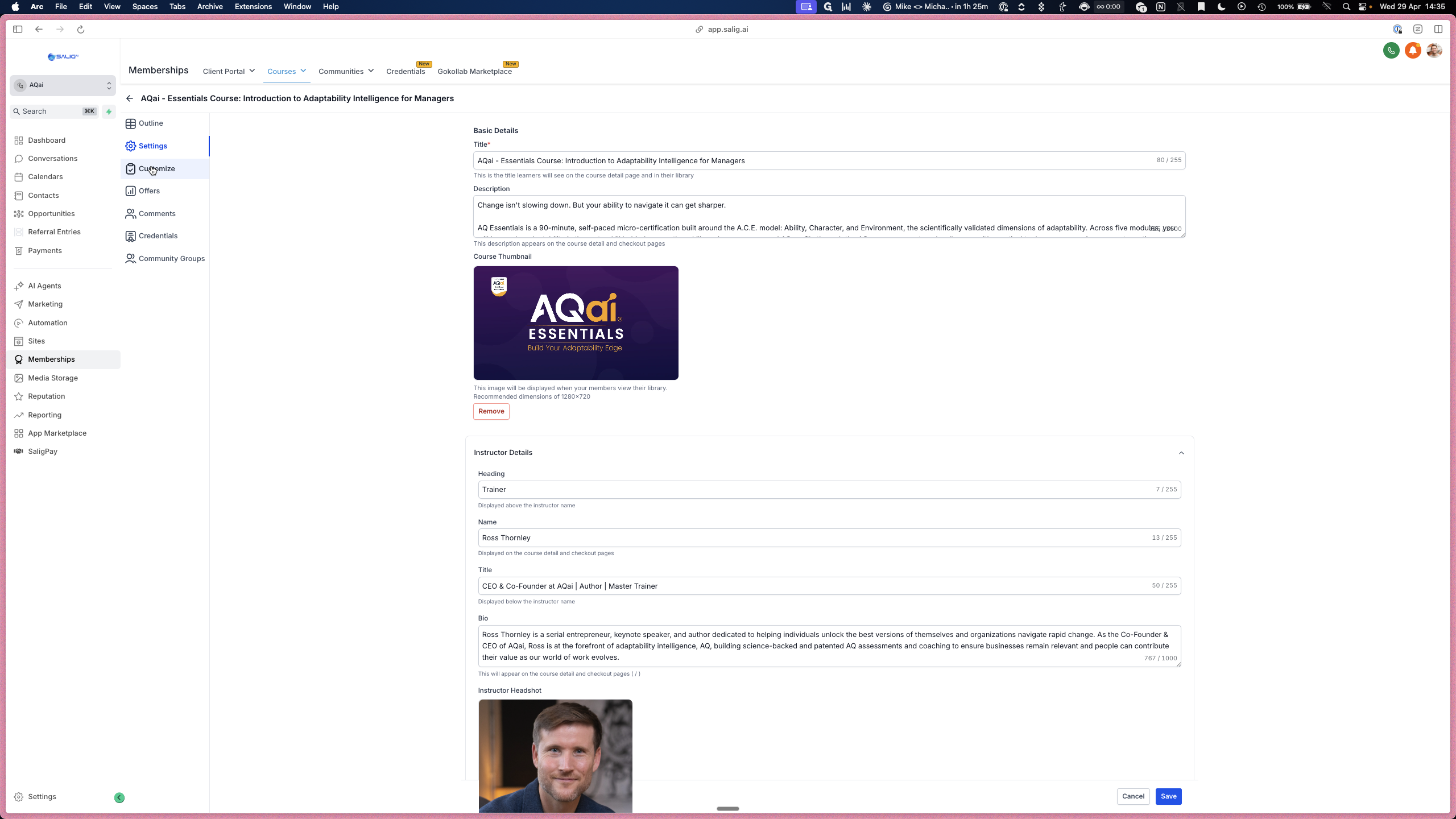Collapse the sidebar with green chevron button
1456x819 pixels.
[x=119, y=797]
